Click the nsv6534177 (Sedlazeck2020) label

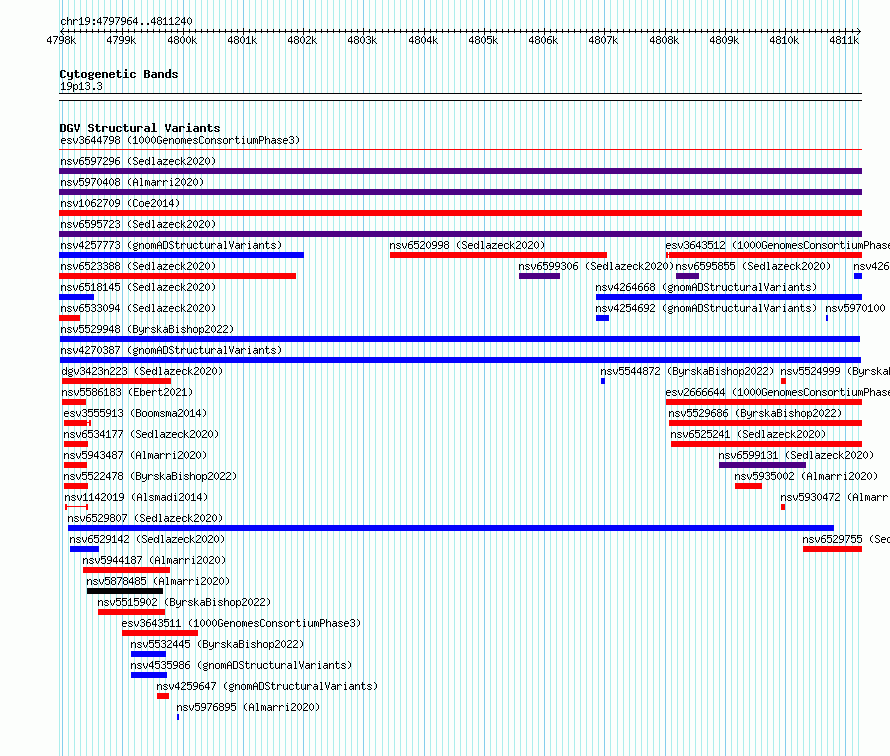point(141,434)
